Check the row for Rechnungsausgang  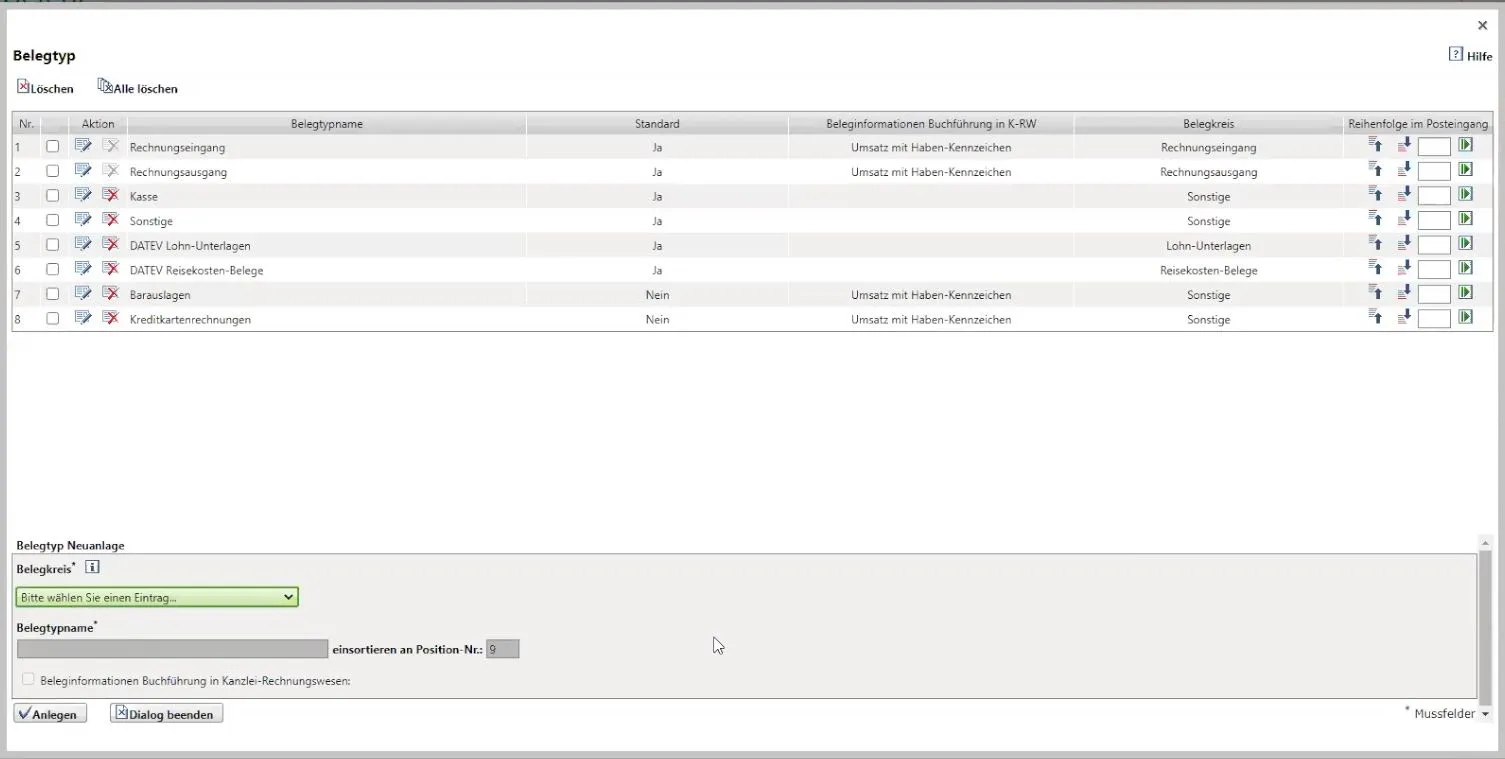[52, 170]
